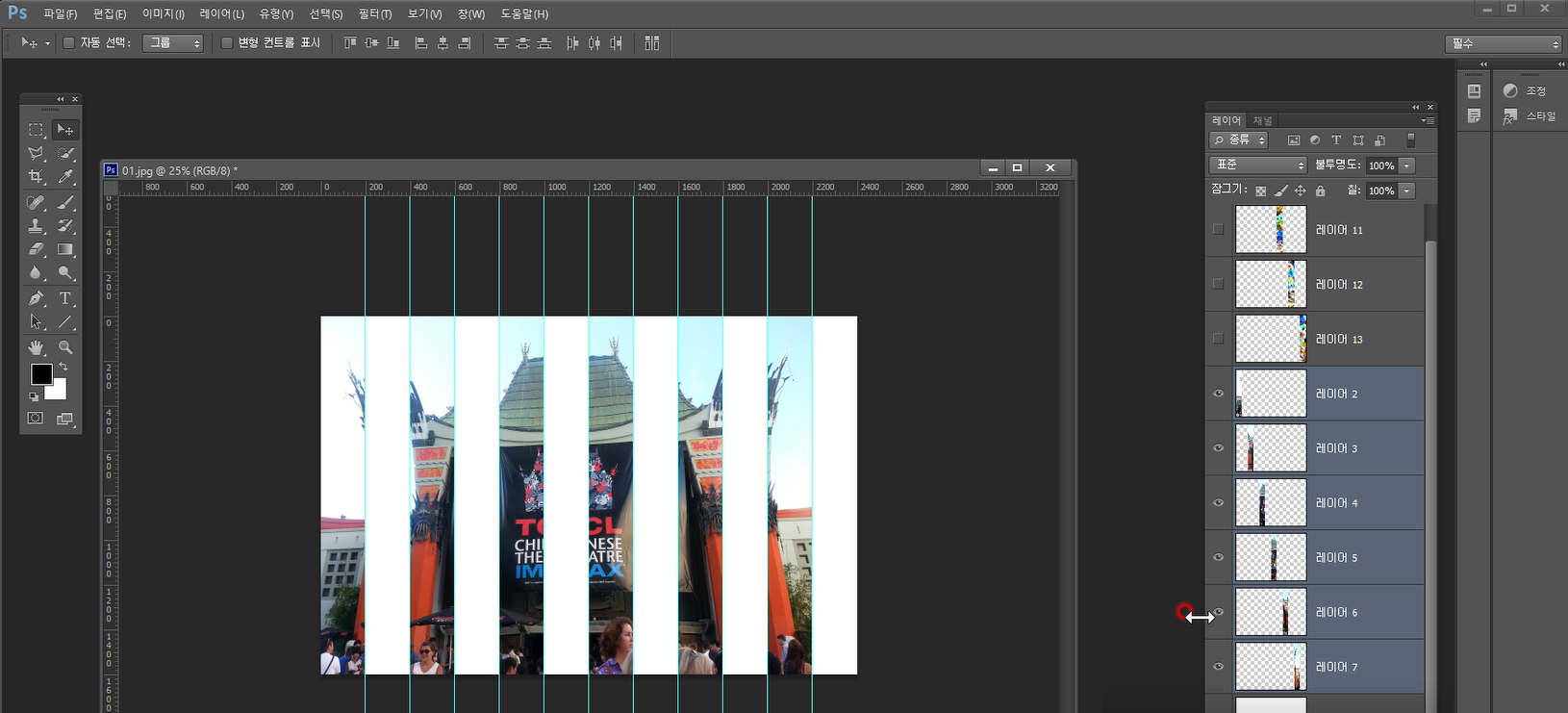This screenshot has height=713, width=1568.
Task: Open the 불투명도 opacity slider arrow
Action: click(x=1406, y=166)
